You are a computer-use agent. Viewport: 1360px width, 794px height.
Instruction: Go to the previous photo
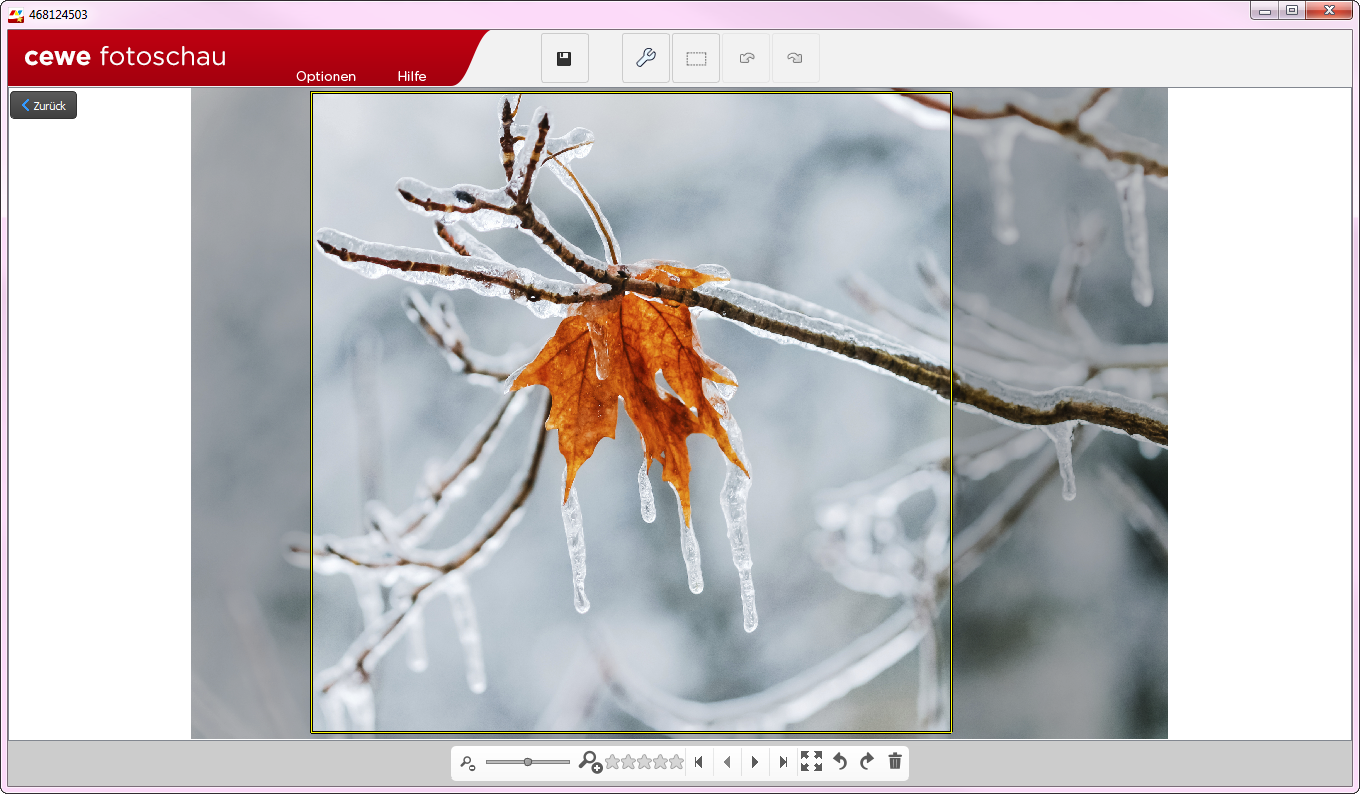(x=727, y=762)
